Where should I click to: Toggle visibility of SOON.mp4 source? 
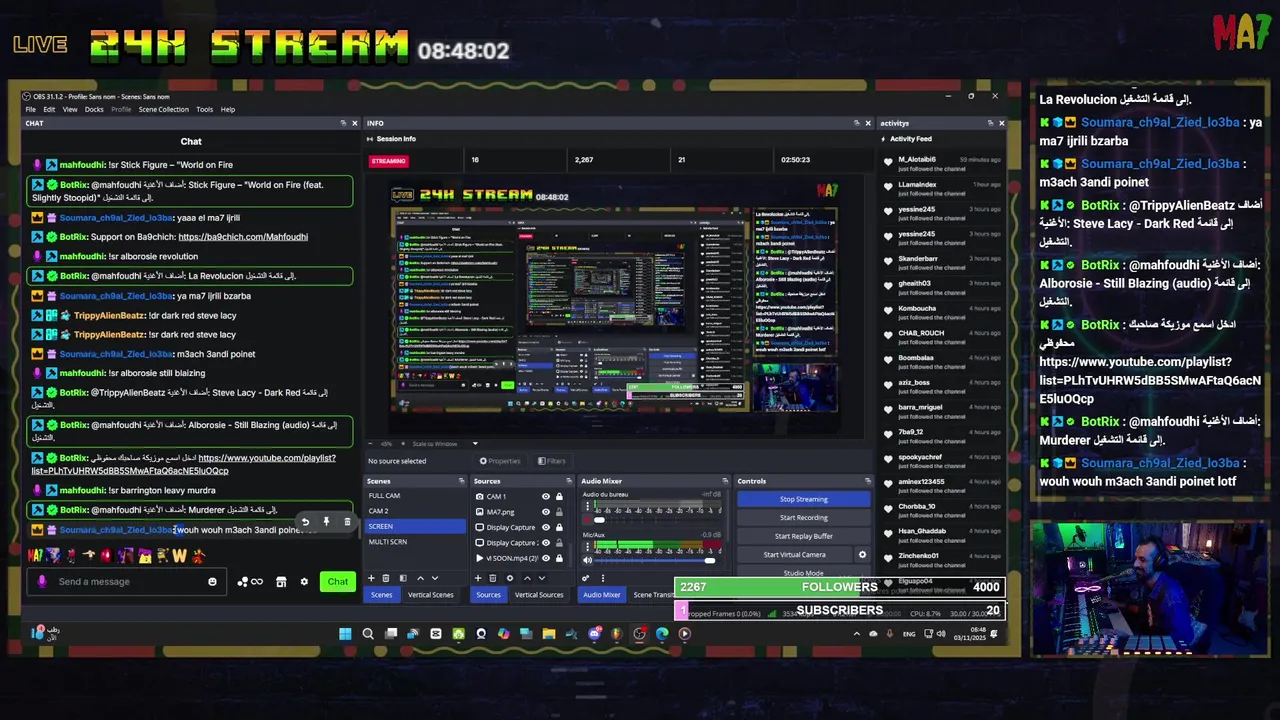[x=546, y=558]
